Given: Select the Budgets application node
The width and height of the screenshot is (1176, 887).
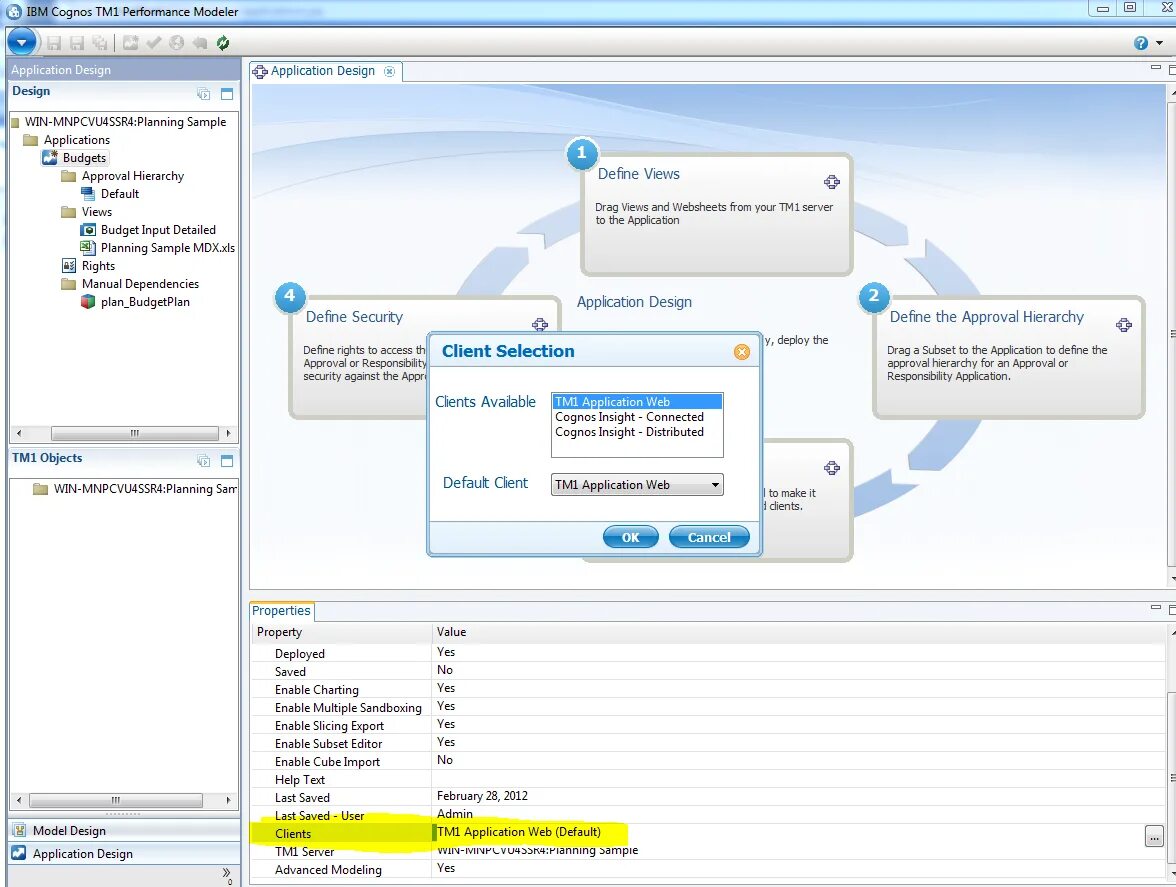Looking at the screenshot, I should point(84,157).
